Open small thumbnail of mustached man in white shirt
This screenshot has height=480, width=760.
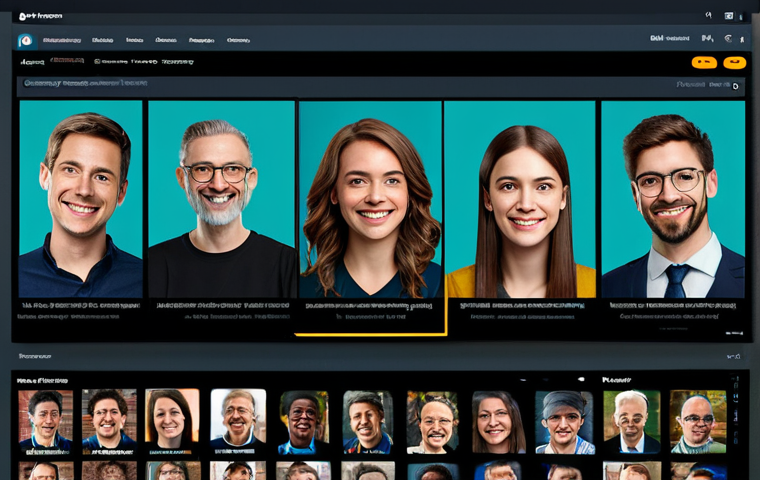(x=432, y=422)
